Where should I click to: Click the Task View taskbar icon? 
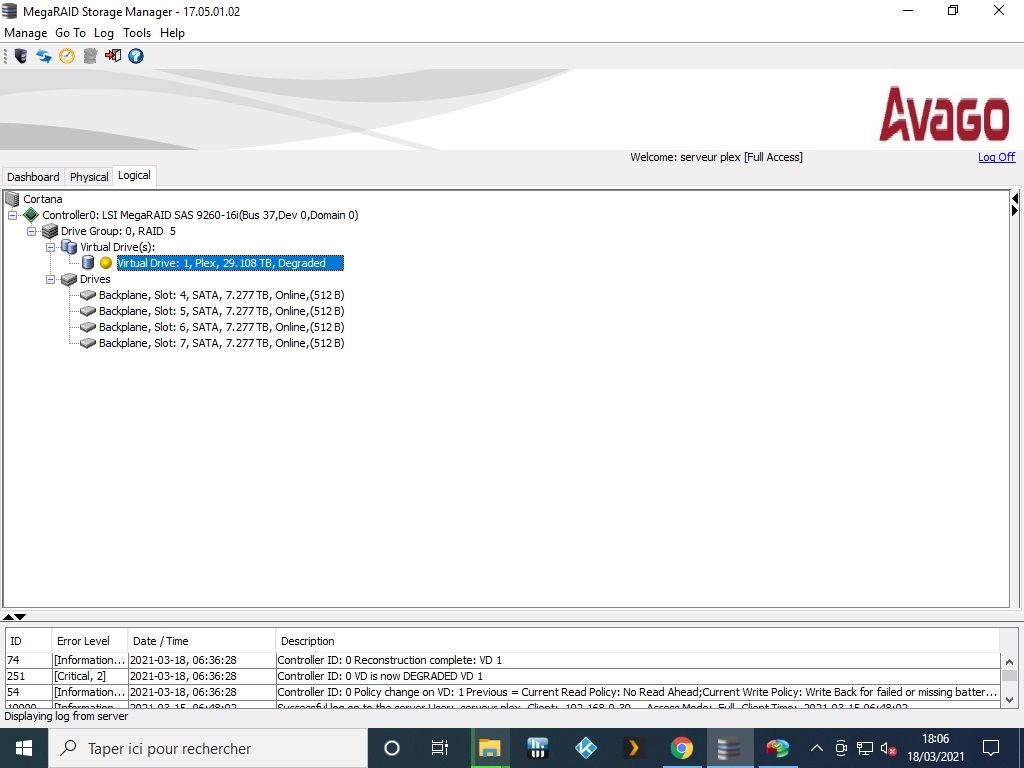pos(440,748)
